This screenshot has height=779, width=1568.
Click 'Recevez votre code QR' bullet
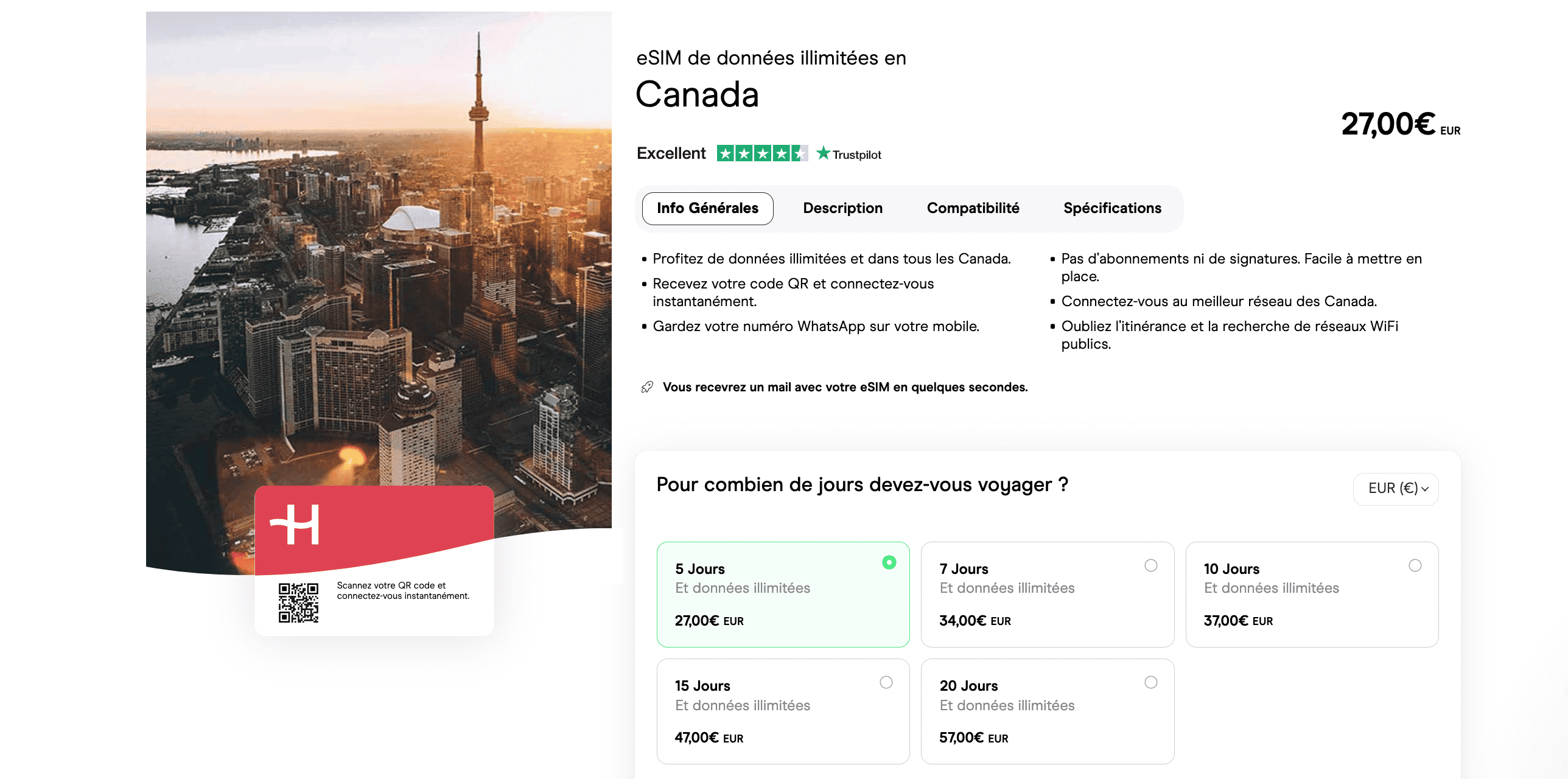coord(793,292)
